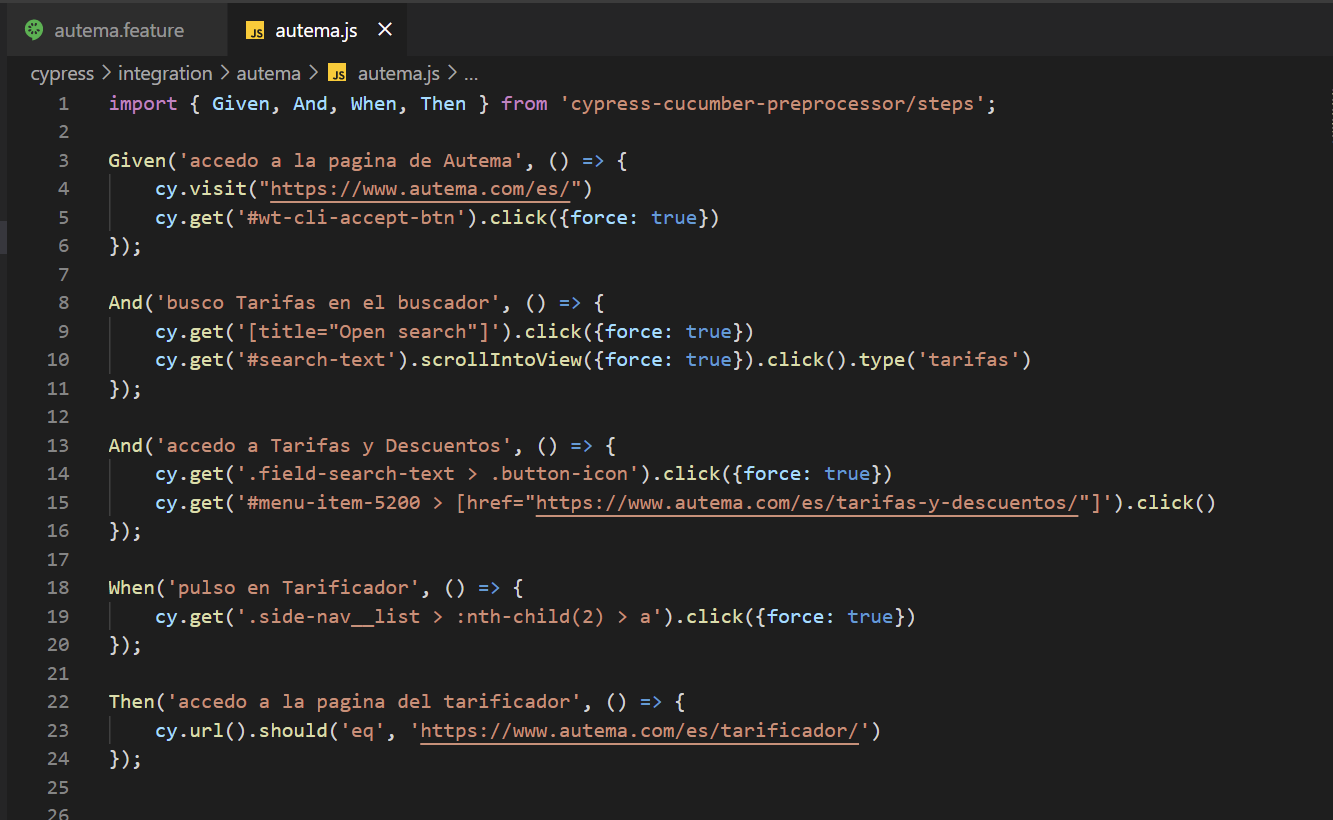Click the 'should' method on line 23
The image size is (1333, 820).
294,731
